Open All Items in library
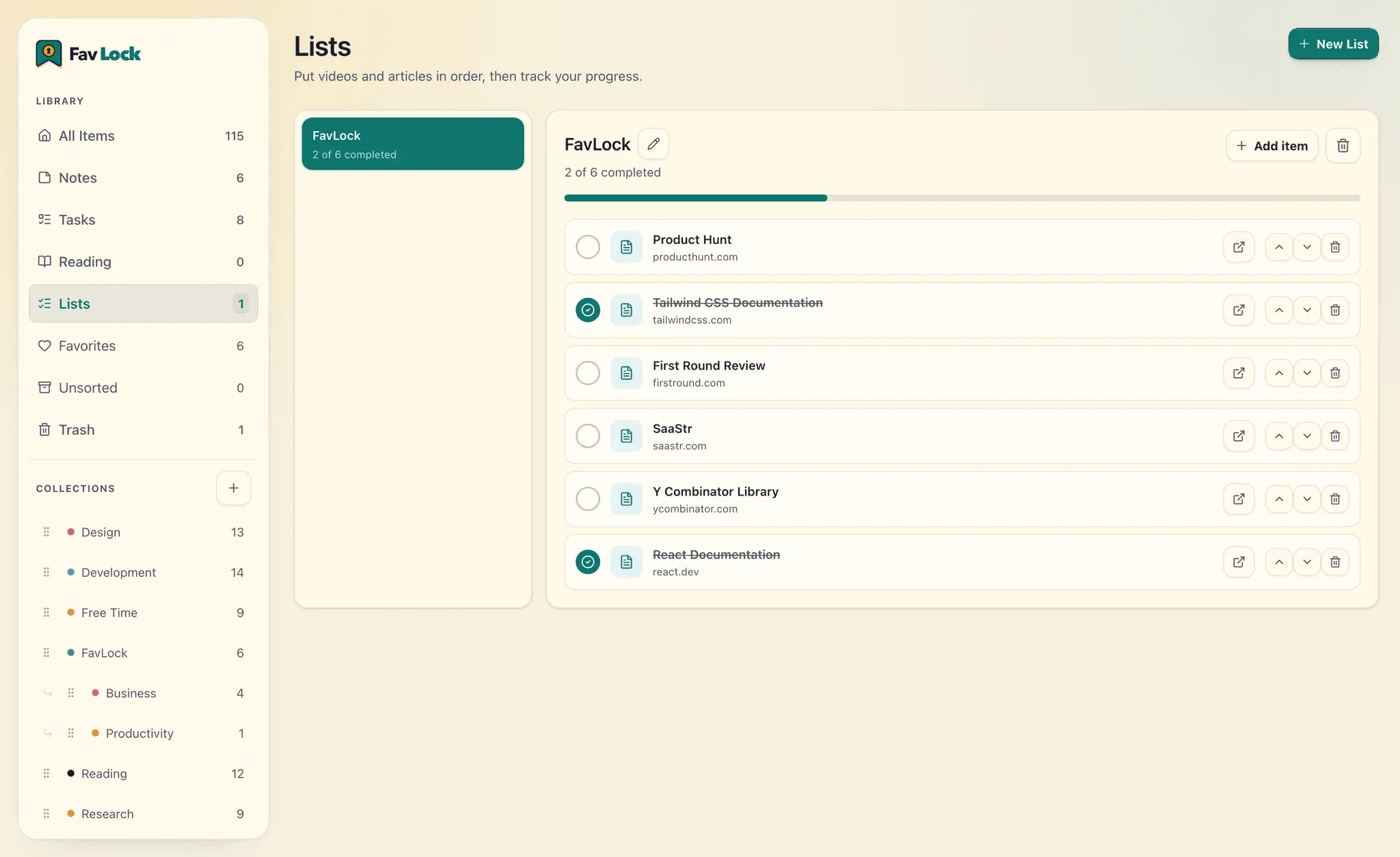The image size is (1400, 857). tap(144, 136)
